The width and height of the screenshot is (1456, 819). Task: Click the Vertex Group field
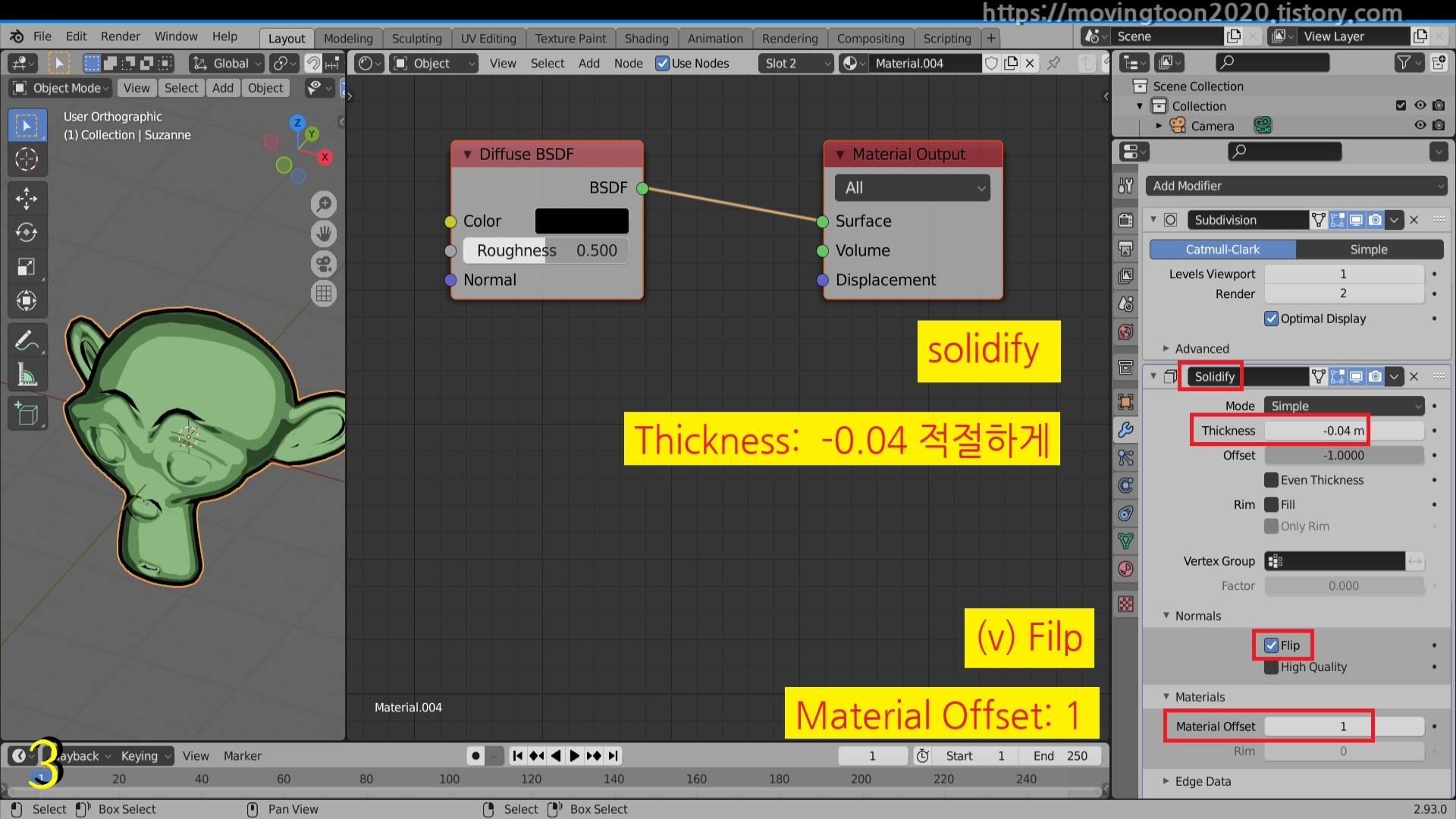point(1335,561)
